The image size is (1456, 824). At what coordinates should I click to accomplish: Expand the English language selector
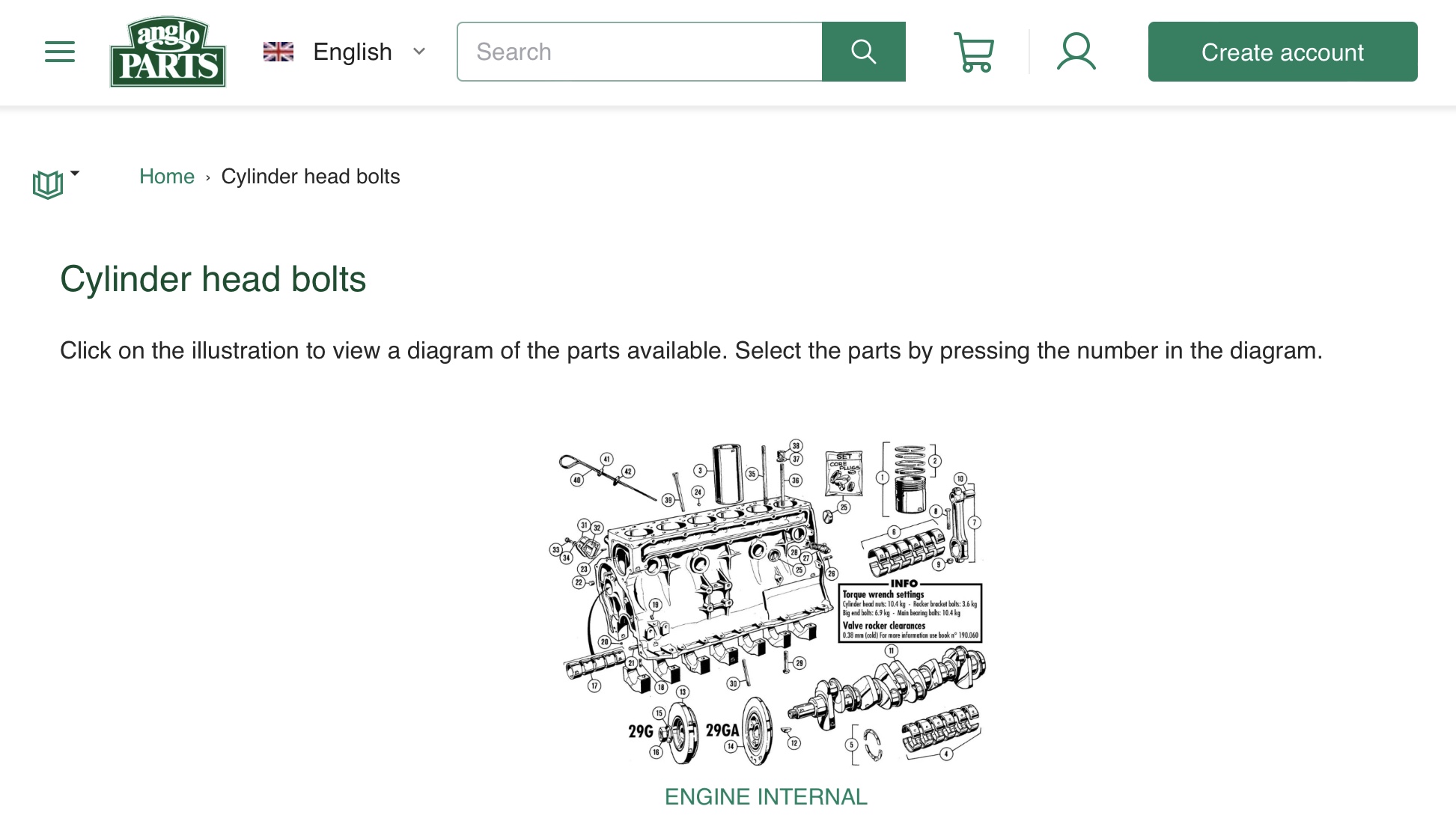pyautogui.click(x=353, y=52)
